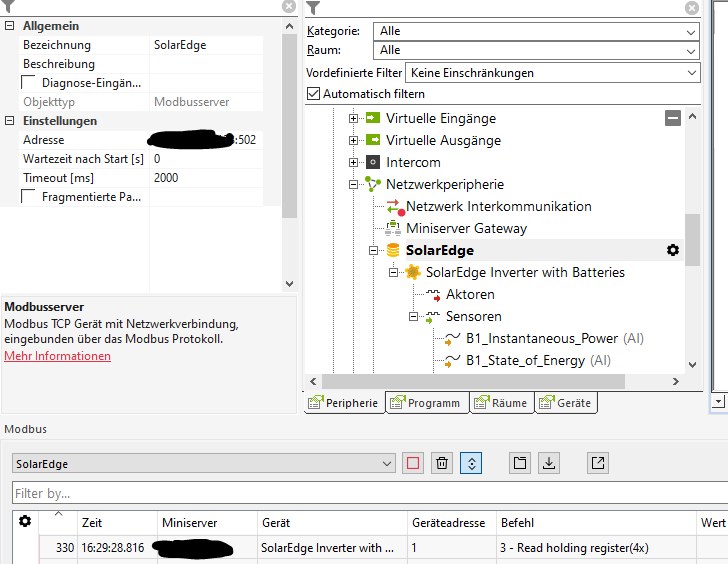Image resolution: width=728 pixels, height=564 pixels.
Task: Open the Mehr Informationen link
Action: [x=58, y=356]
